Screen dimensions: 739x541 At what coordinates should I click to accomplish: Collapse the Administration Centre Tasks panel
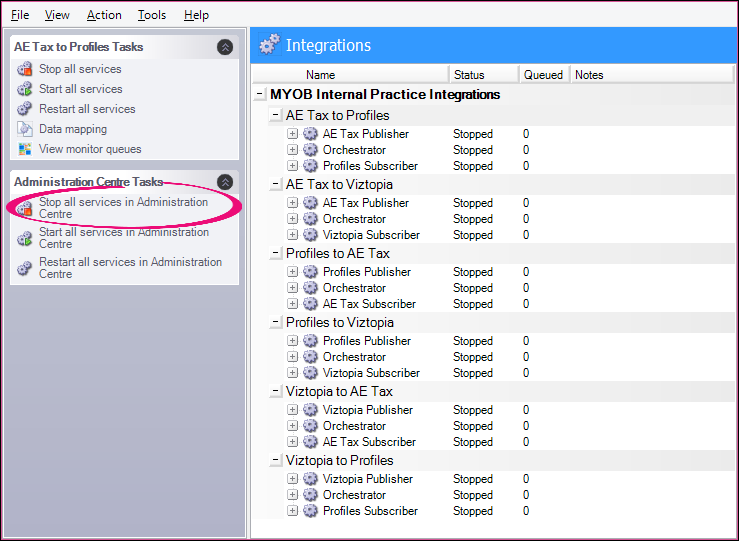(225, 182)
